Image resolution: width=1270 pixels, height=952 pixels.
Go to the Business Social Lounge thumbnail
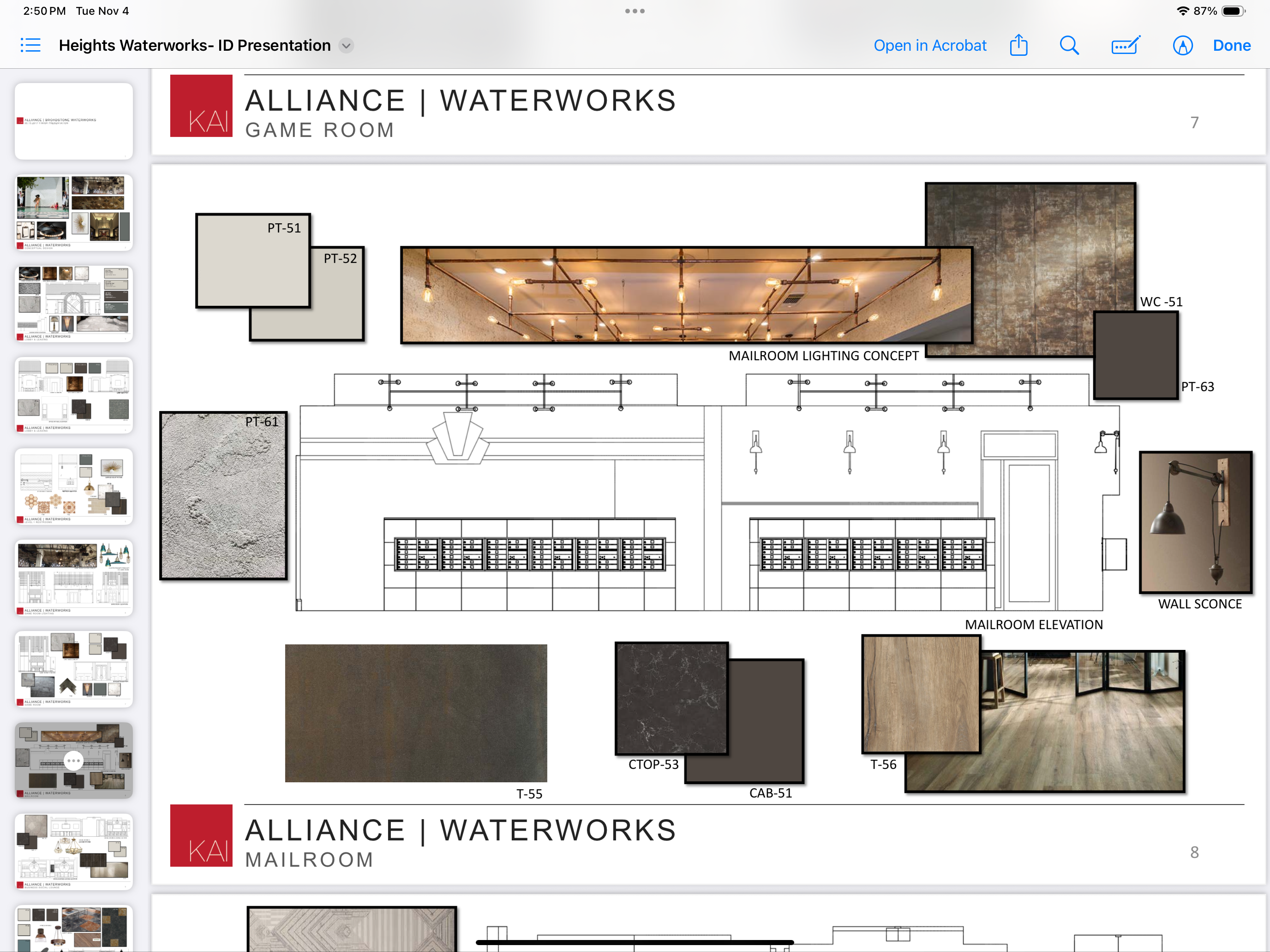[x=73, y=851]
